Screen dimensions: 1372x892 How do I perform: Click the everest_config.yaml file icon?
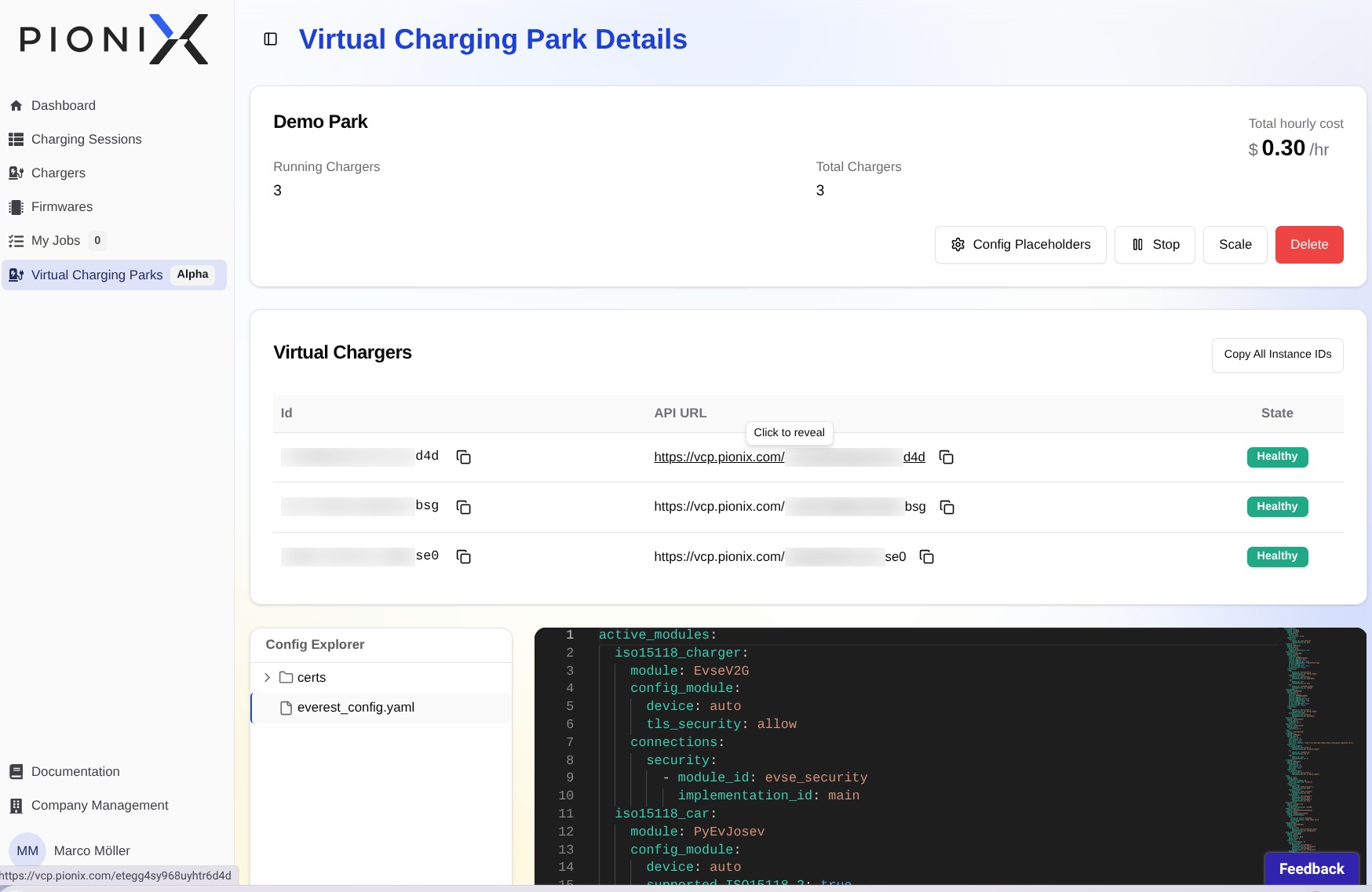coord(286,708)
